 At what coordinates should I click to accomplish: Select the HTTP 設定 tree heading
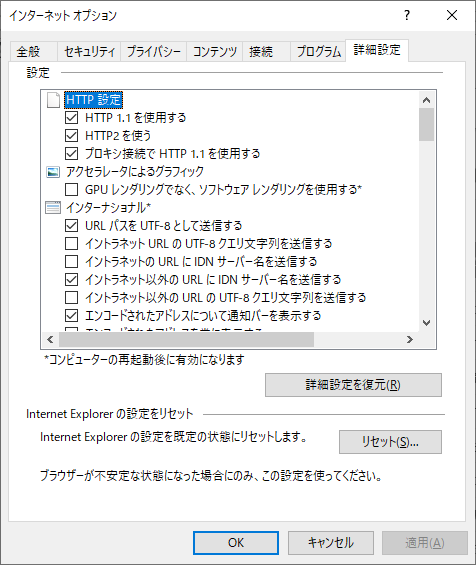(x=94, y=100)
